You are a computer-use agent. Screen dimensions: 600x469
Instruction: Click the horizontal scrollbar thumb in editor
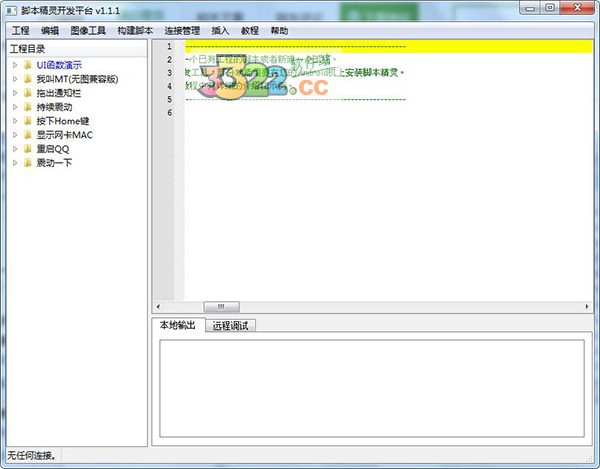222,306
